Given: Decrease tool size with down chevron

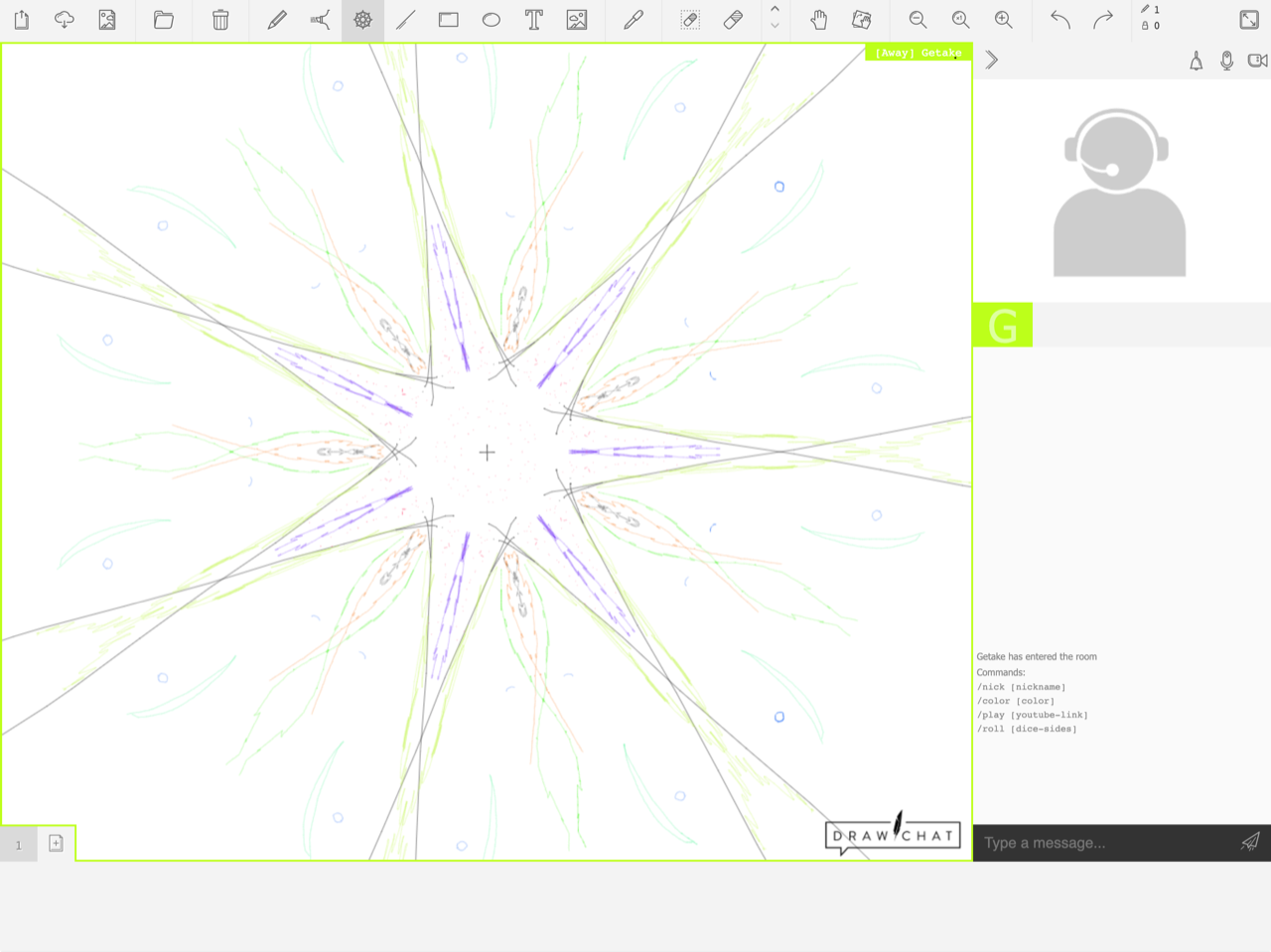Looking at the screenshot, I should pyautogui.click(x=776, y=26).
